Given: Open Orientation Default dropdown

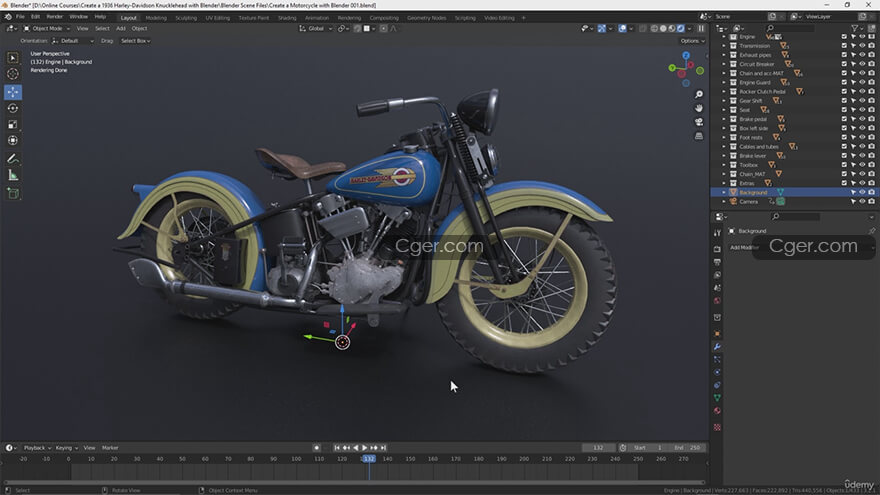Looking at the screenshot, I should (73, 41).
